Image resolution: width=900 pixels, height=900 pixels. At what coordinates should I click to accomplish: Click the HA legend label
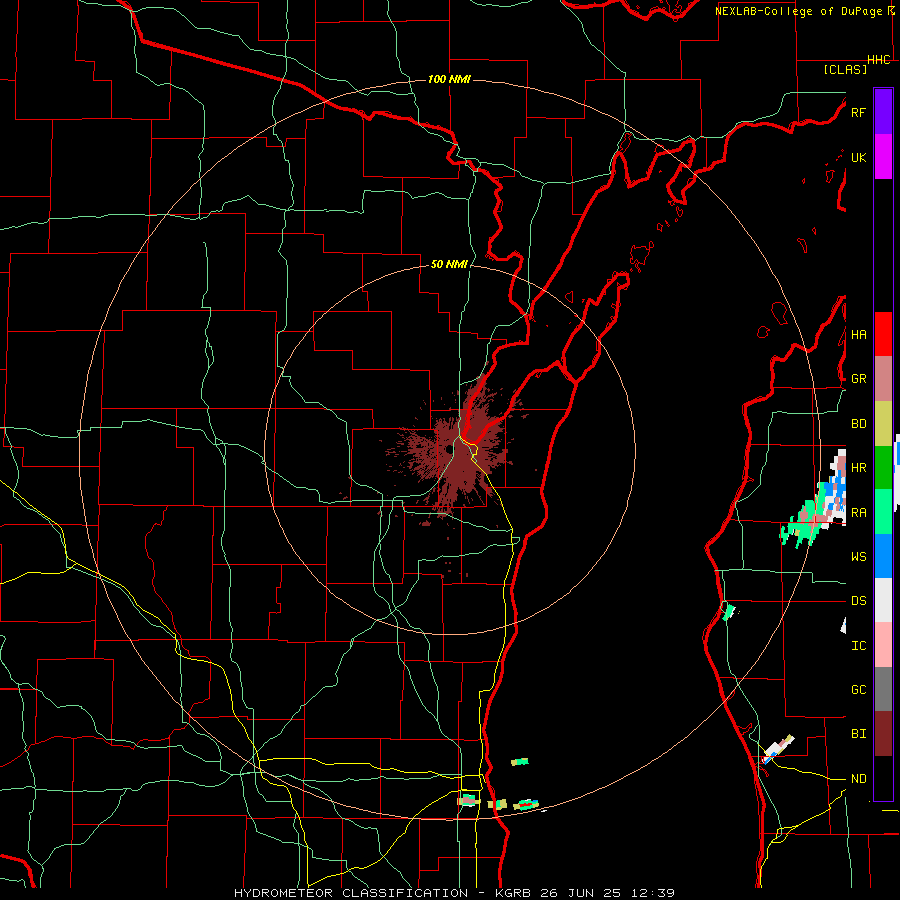pyautogui.click(x=858, y=334)
